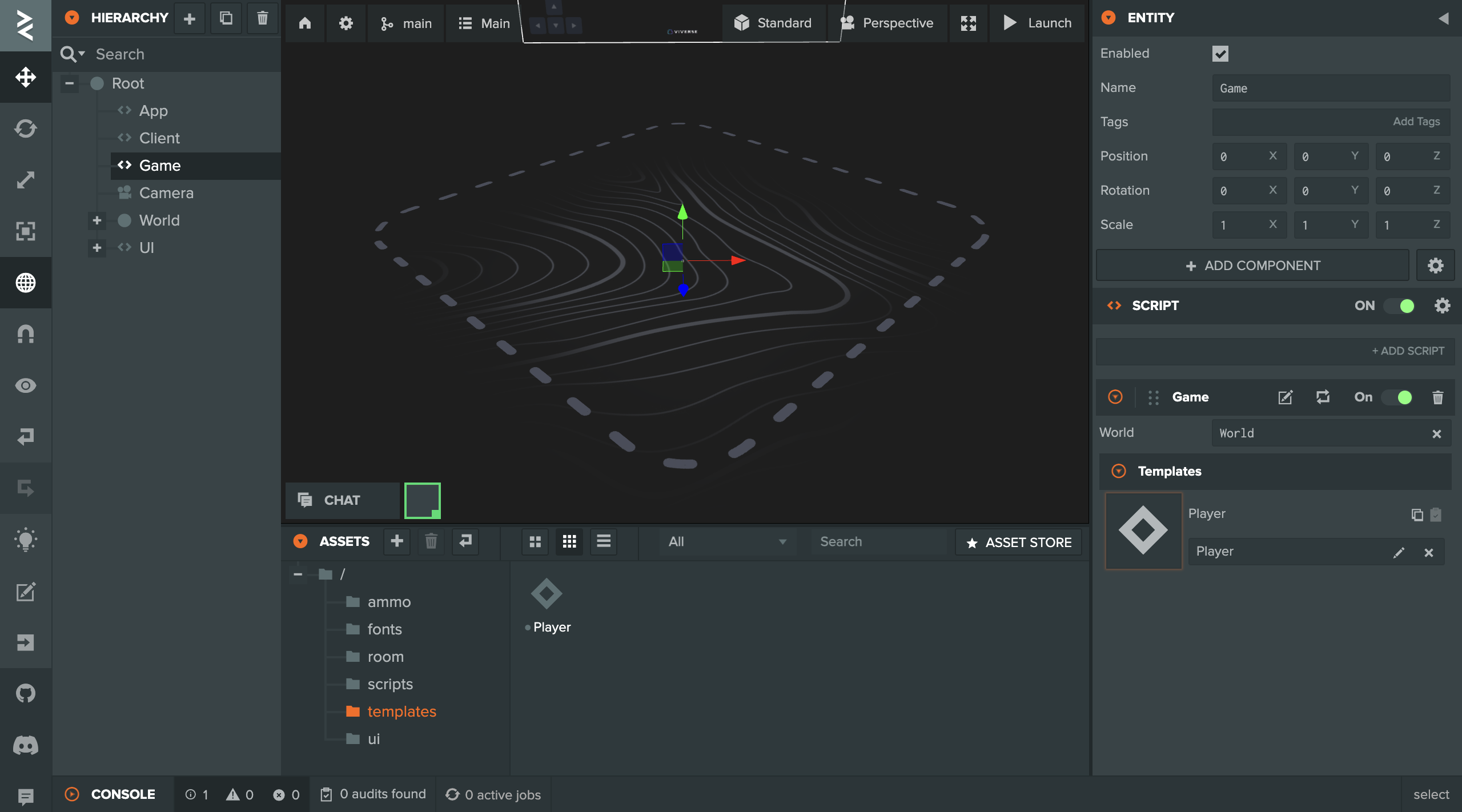Viewport: 1462px width, 812px height.
Task: Open the All asset filter dropdown
Action: (726, 542)
